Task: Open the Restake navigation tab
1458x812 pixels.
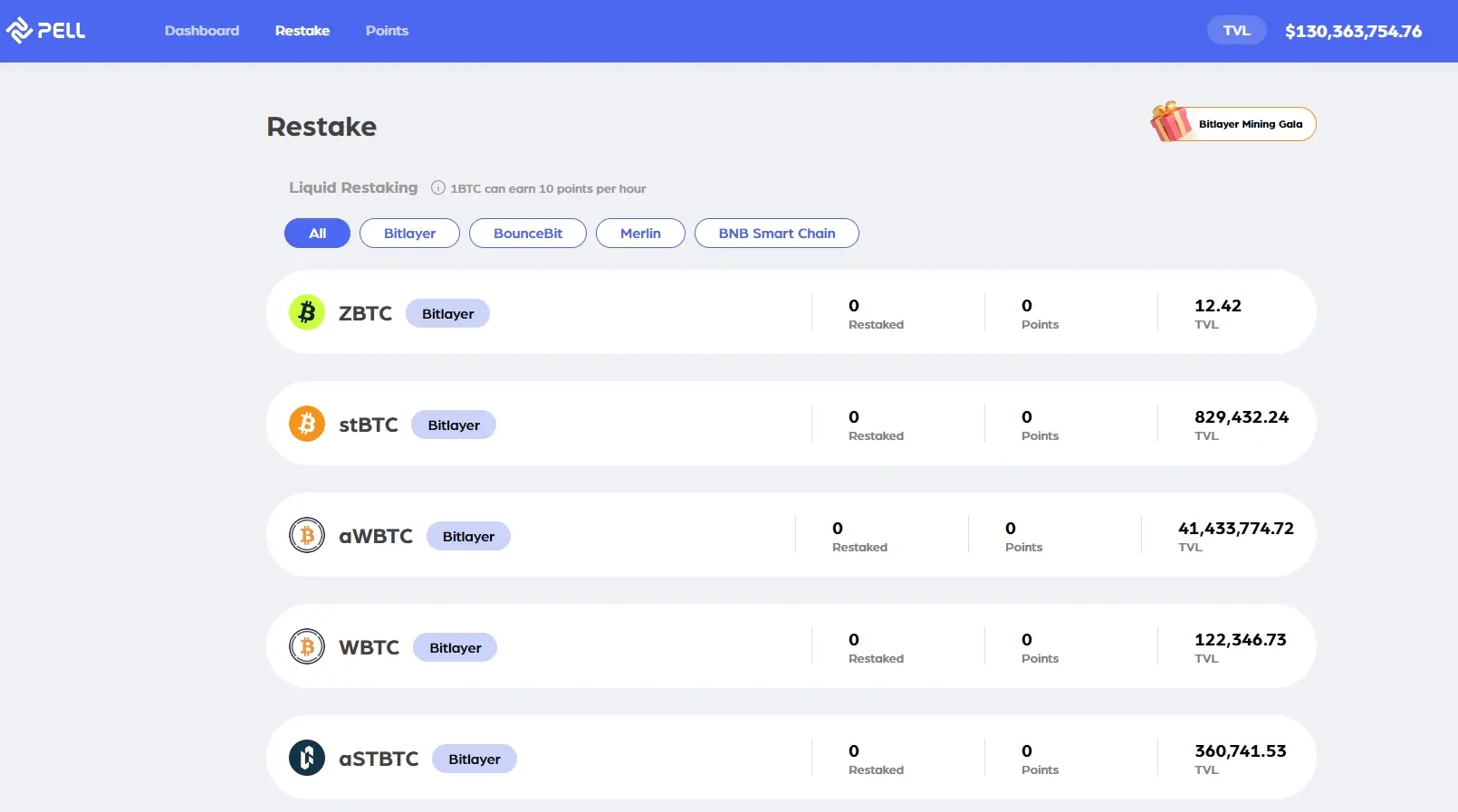Action: (x=302, y=31)
